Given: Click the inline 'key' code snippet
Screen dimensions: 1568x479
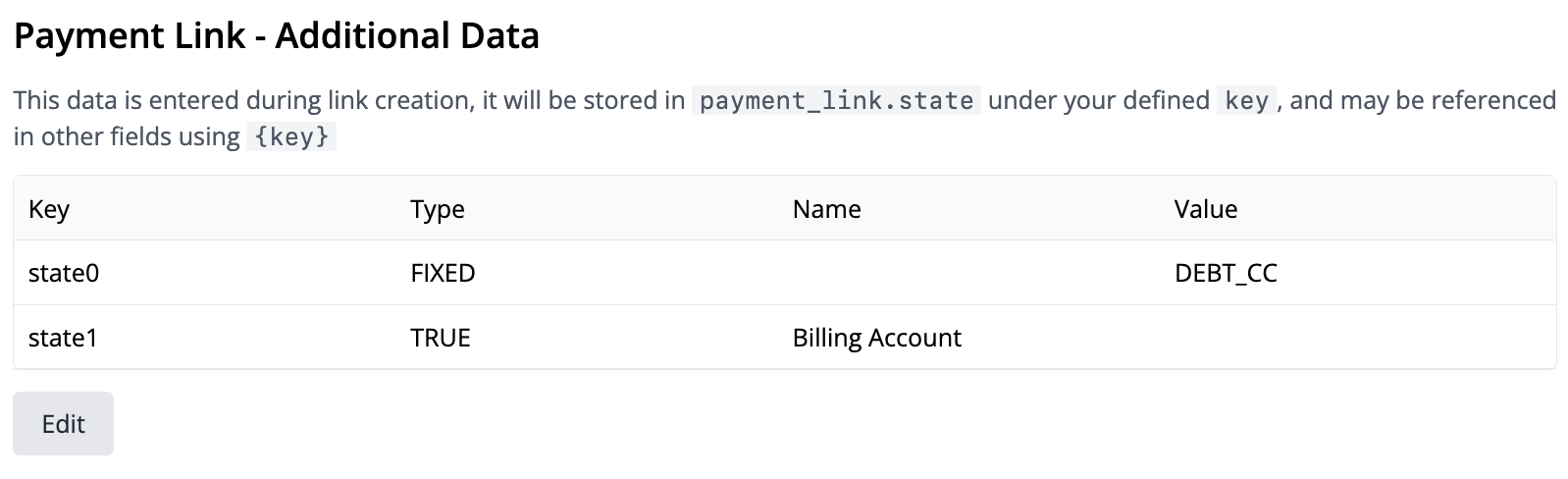Looking at the screenshot, I should (x=1246, y=101).
